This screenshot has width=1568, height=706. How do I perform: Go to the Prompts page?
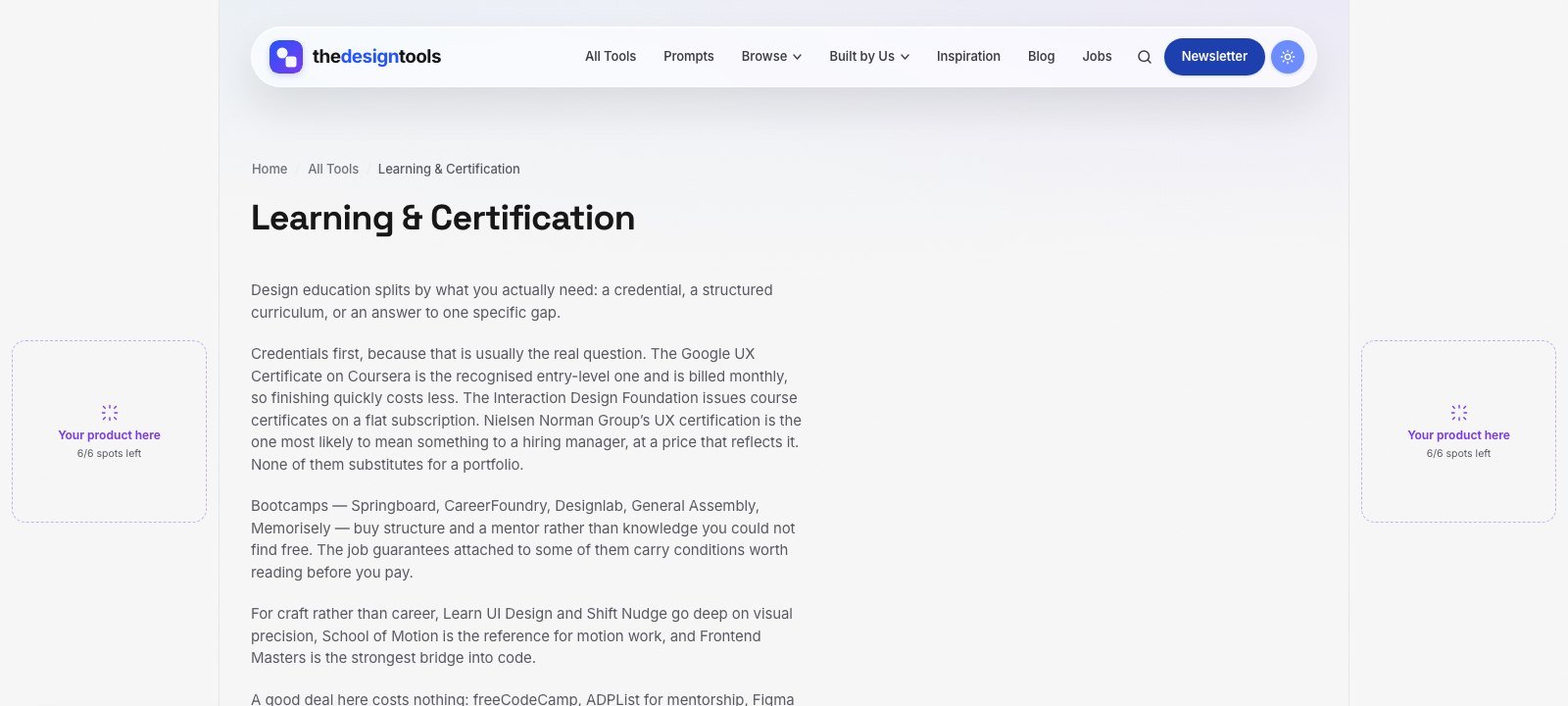(689, 57)
